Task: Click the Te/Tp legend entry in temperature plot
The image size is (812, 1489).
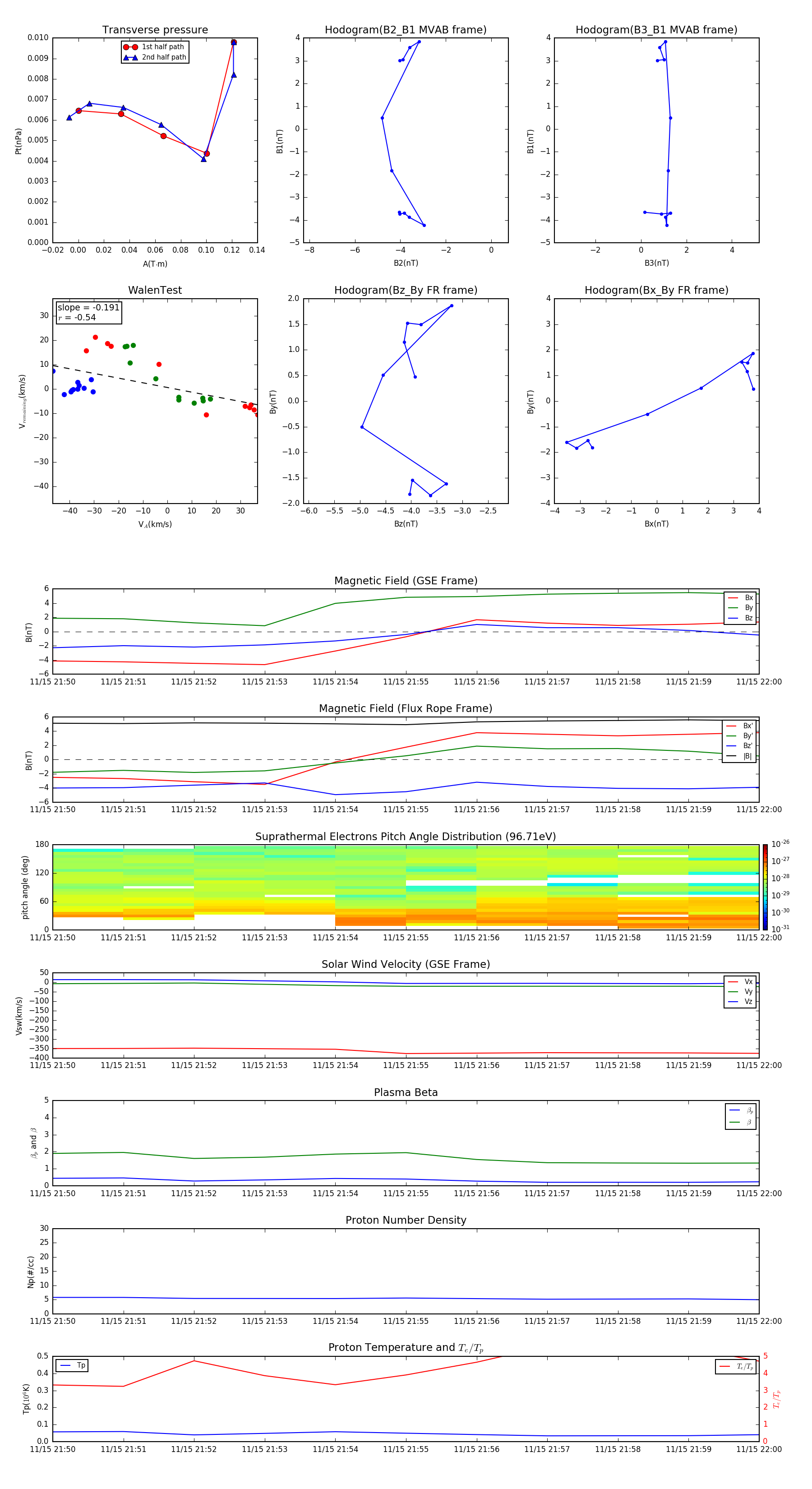Action: (736, 1367)
